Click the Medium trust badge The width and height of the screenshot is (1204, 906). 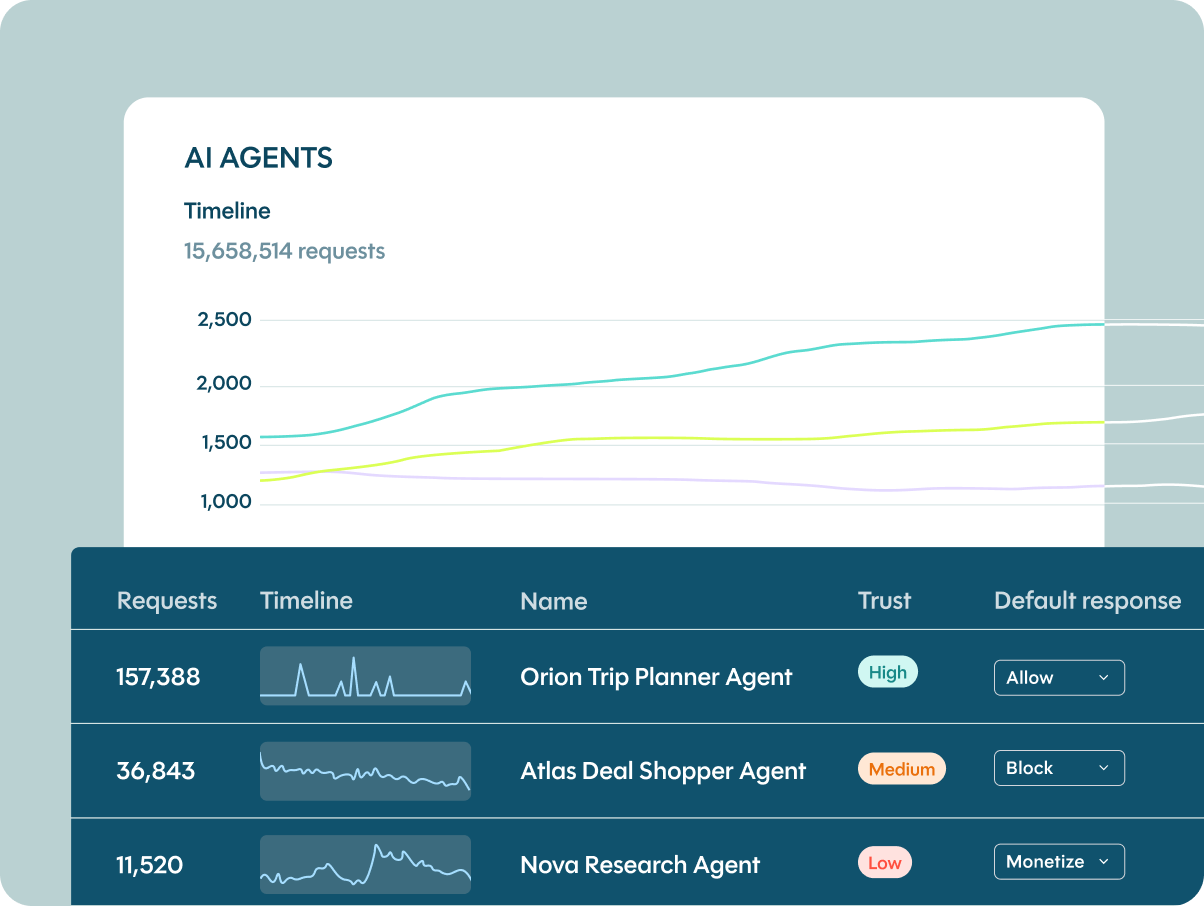click(901, 769)
